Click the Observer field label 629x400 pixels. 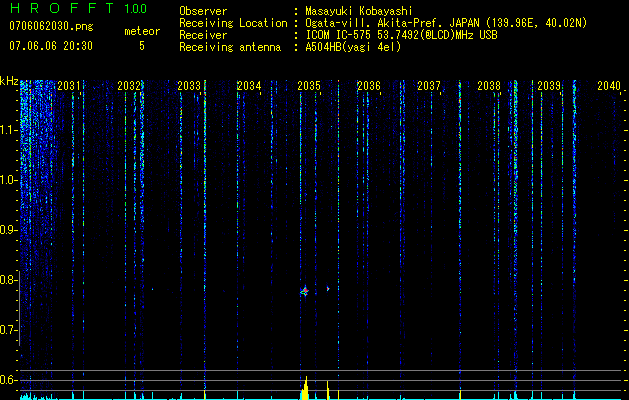203,11
